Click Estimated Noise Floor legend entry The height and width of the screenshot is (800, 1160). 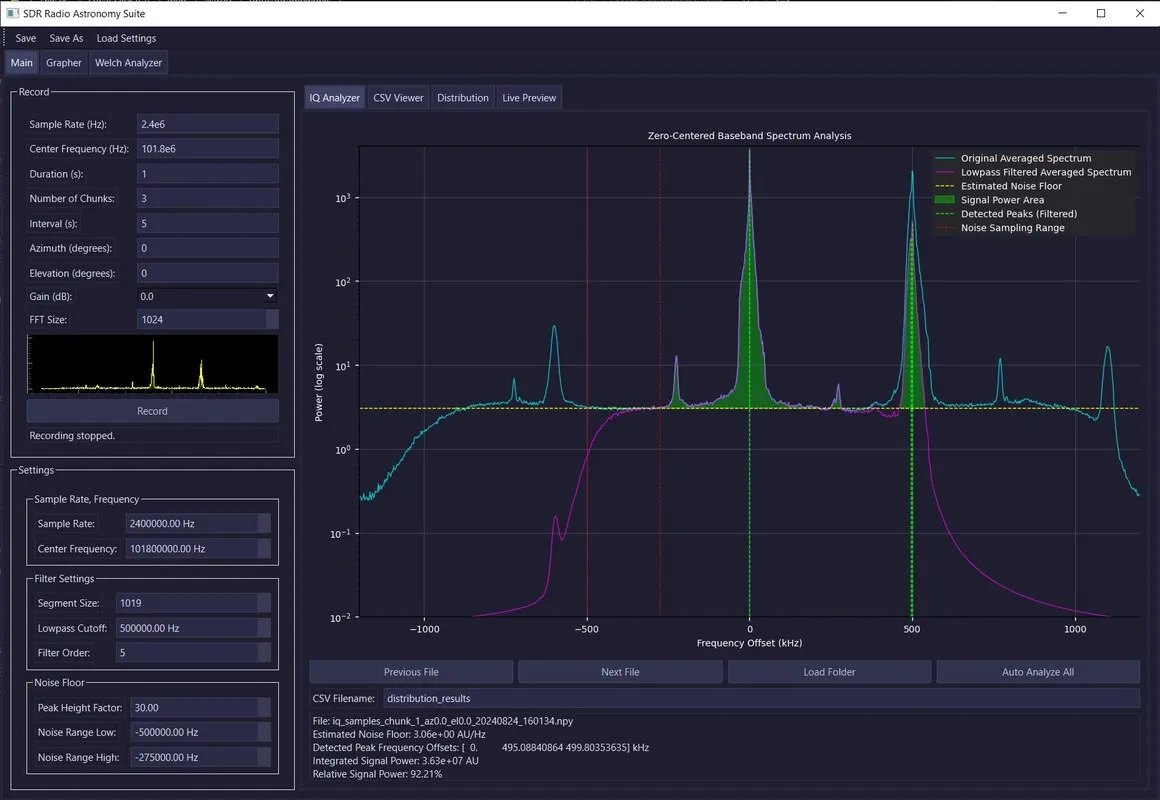click(999, 186)
